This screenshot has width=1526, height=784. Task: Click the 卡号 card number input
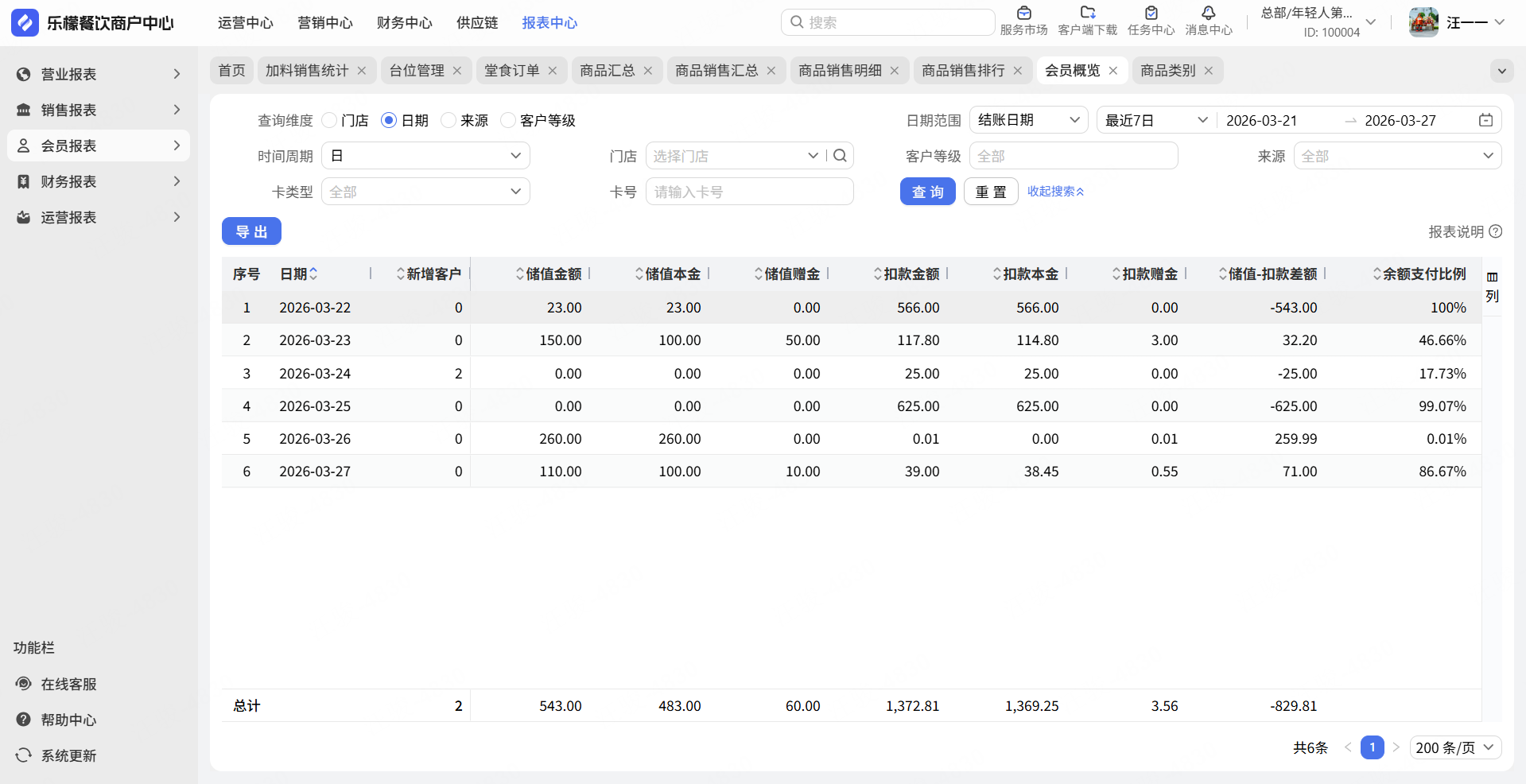coord(749,192)
